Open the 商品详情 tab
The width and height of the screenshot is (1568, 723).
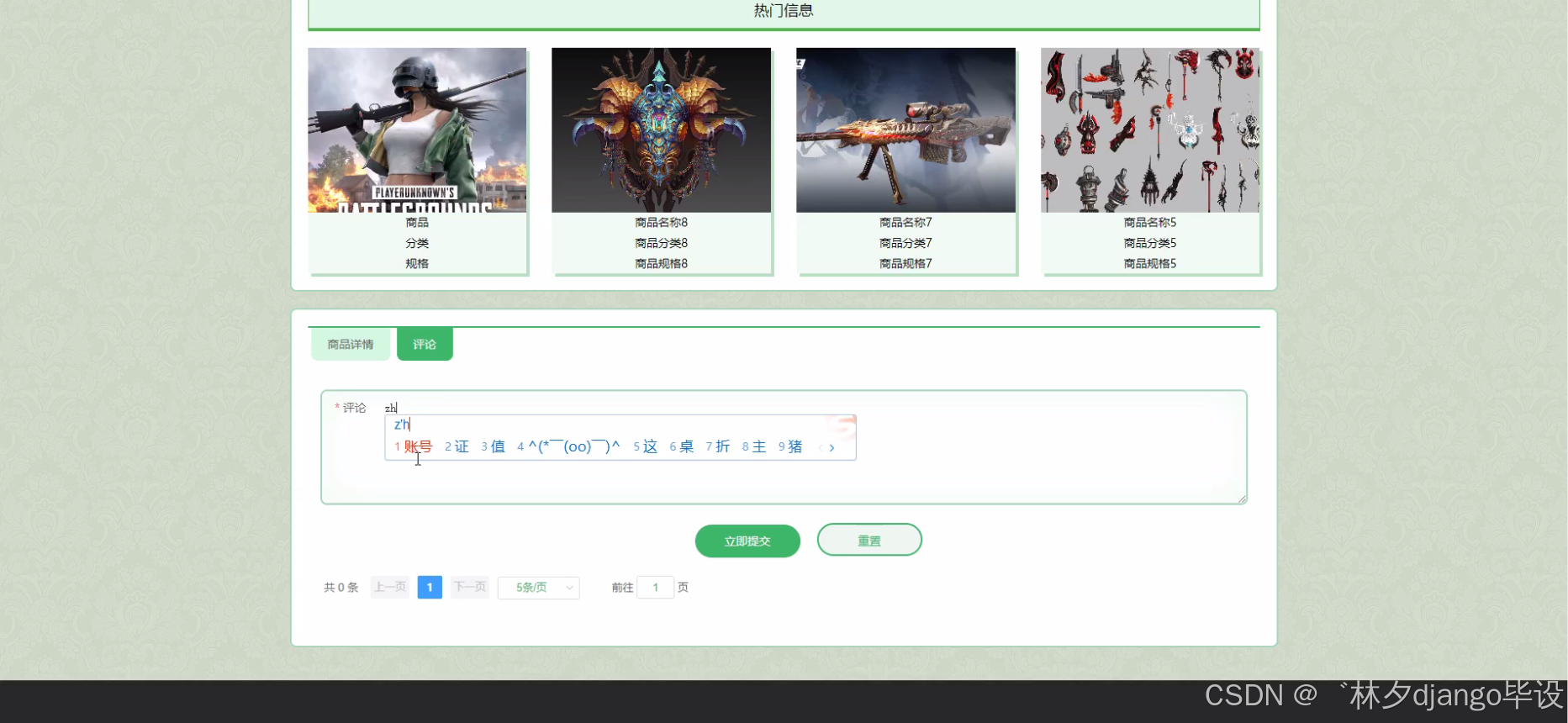351,345
